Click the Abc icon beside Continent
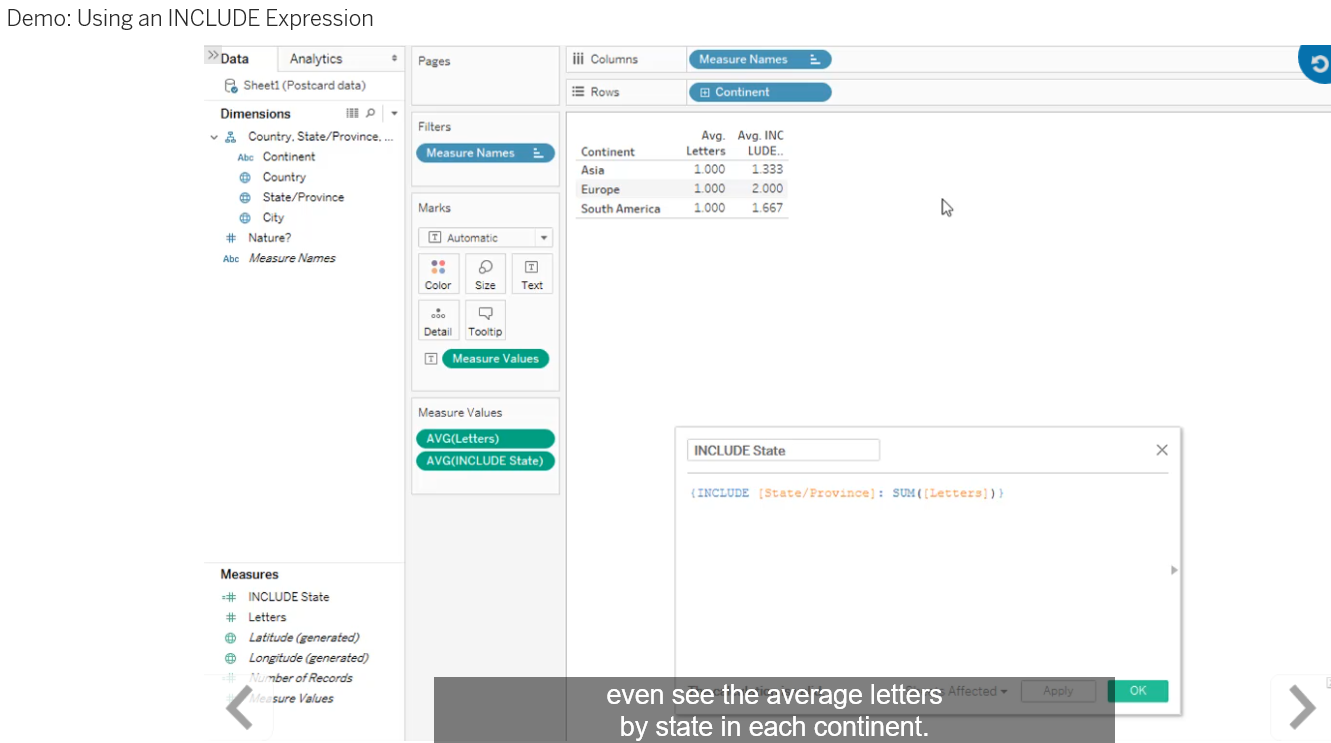This screenshot has height=743, width=1331. [245, 157]
